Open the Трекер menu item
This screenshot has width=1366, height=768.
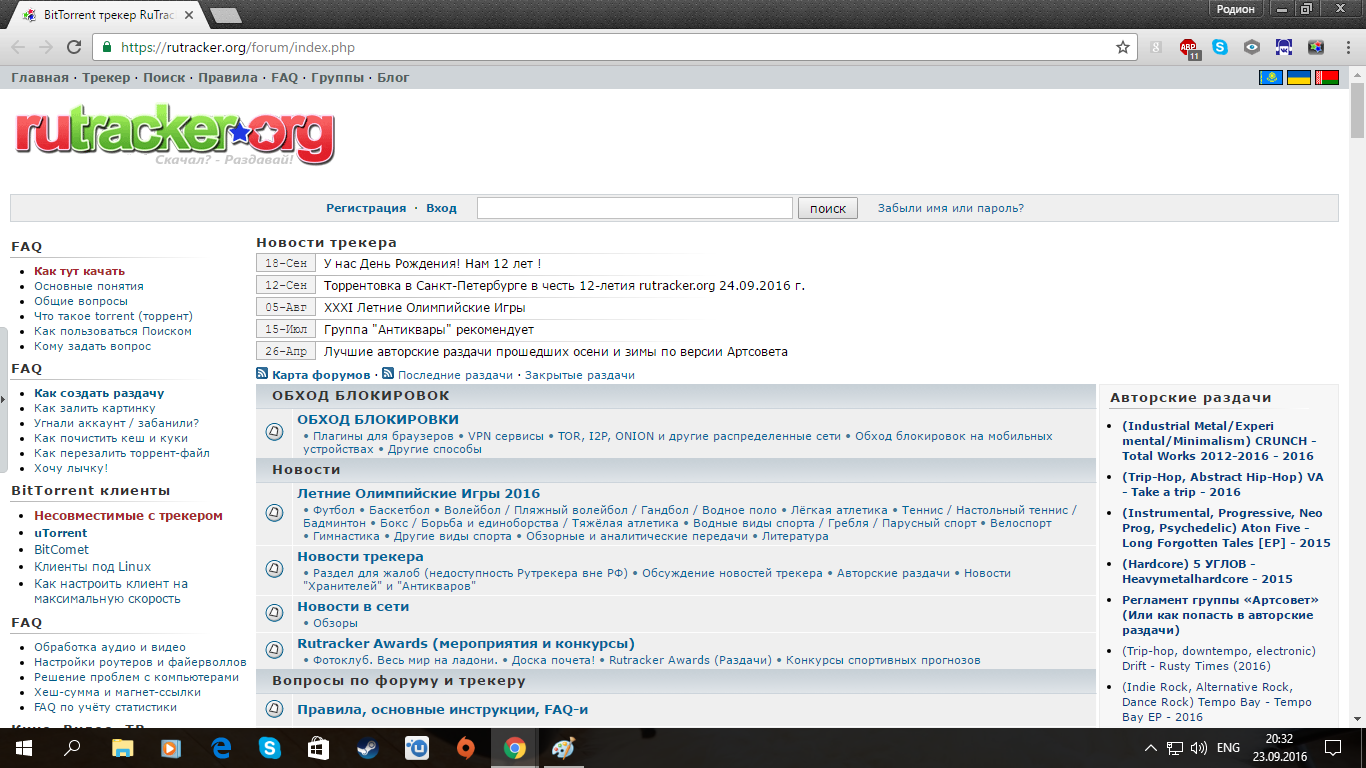106,77
